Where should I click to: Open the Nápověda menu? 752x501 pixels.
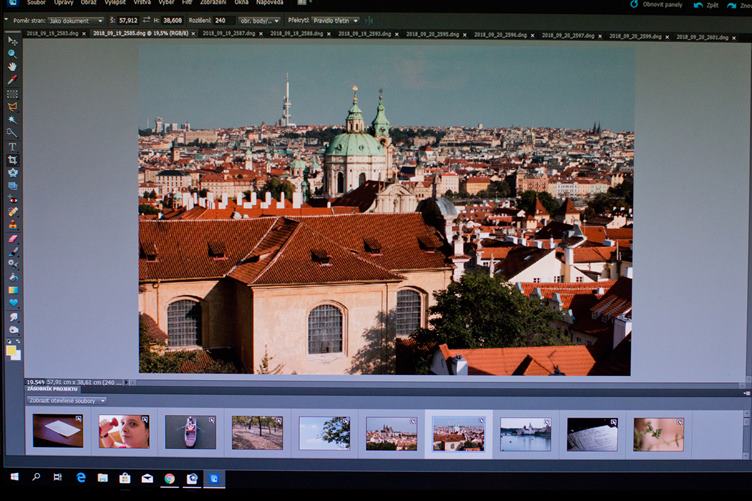(270, 2)
